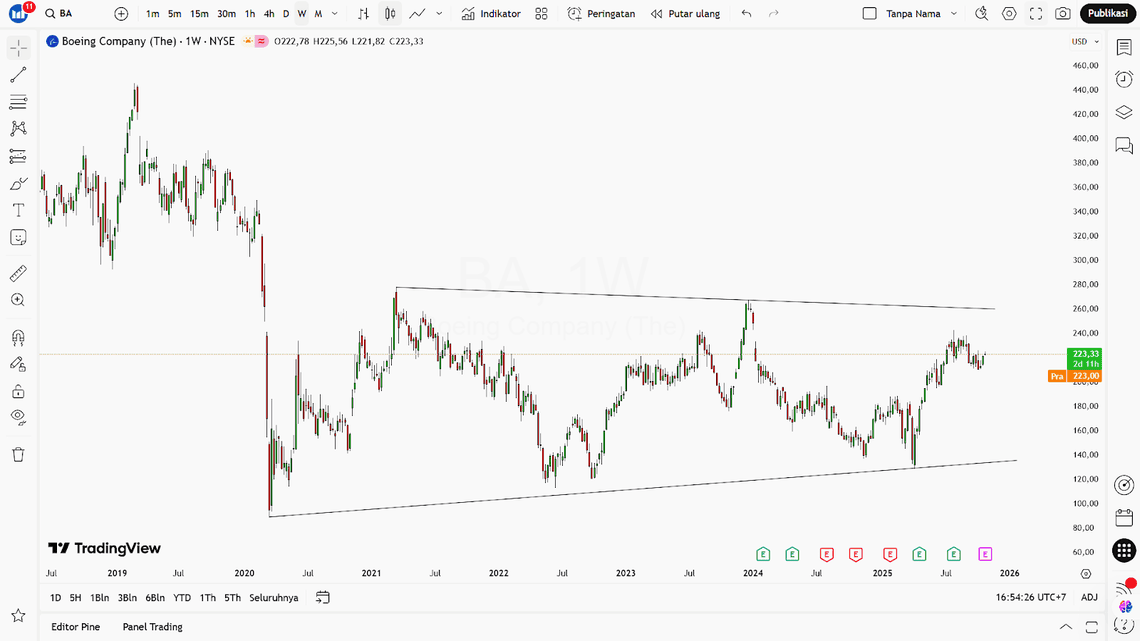This screenshot has height=641, width=1140.
Task: Delete drawings with the trash icon
Action: (x=18, y=454)
